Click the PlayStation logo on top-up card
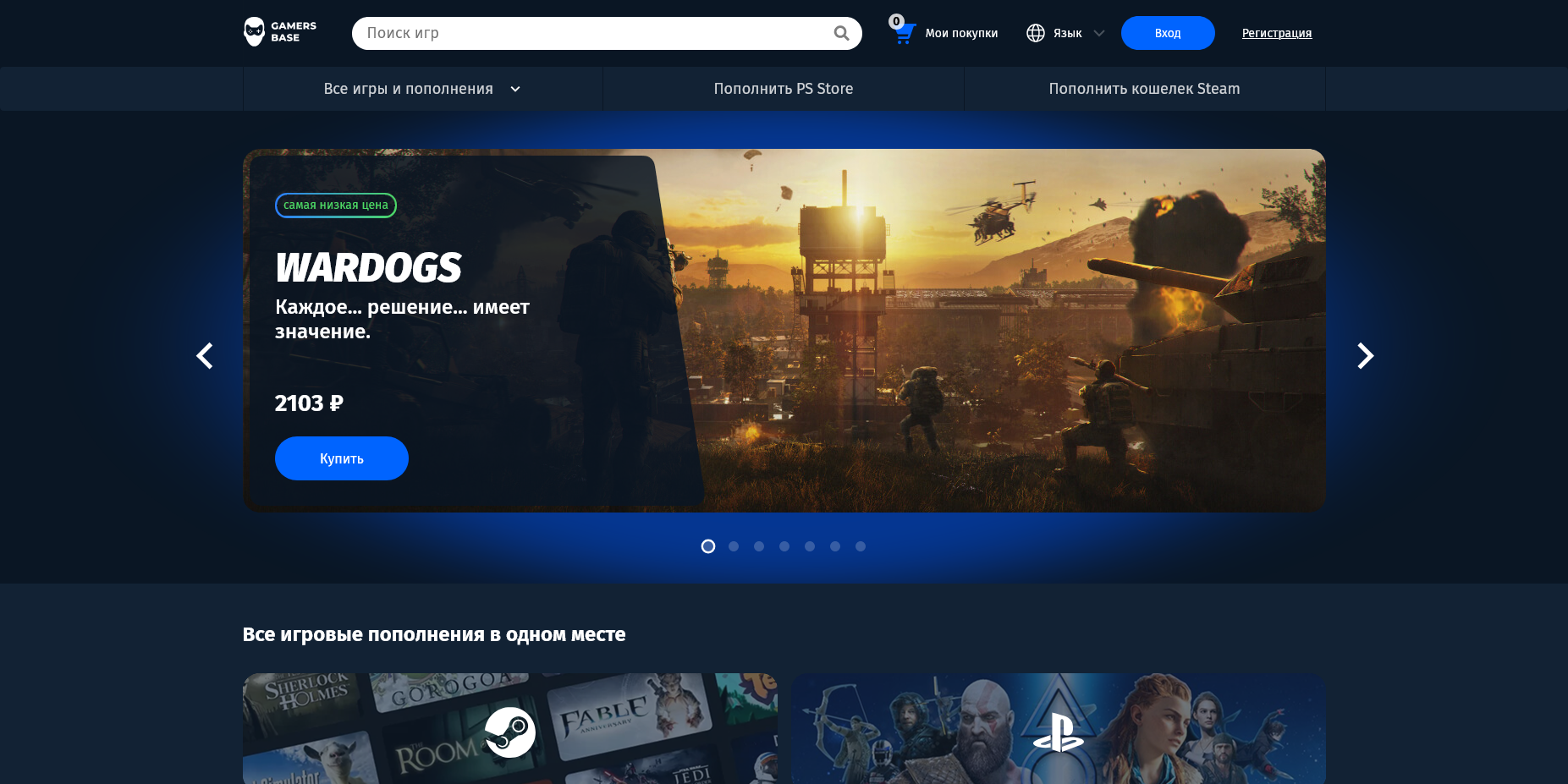 point(1059,733)
